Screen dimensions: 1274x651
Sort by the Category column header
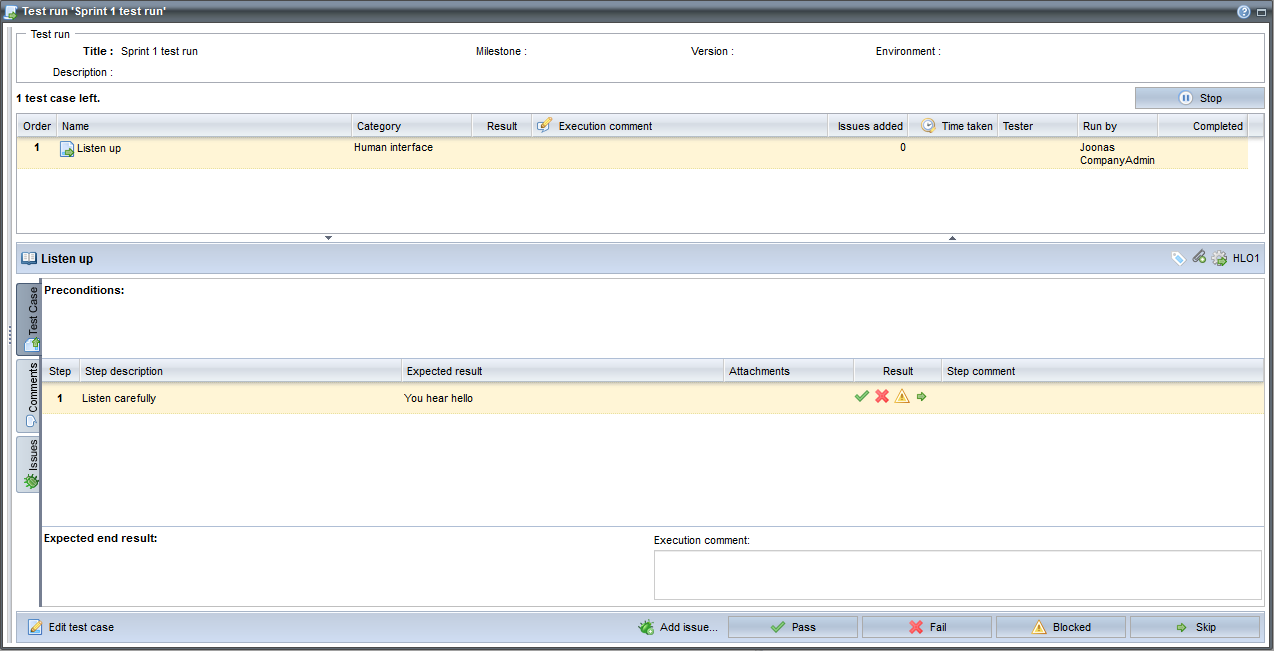pyautogui.click(x=412, y=126)
